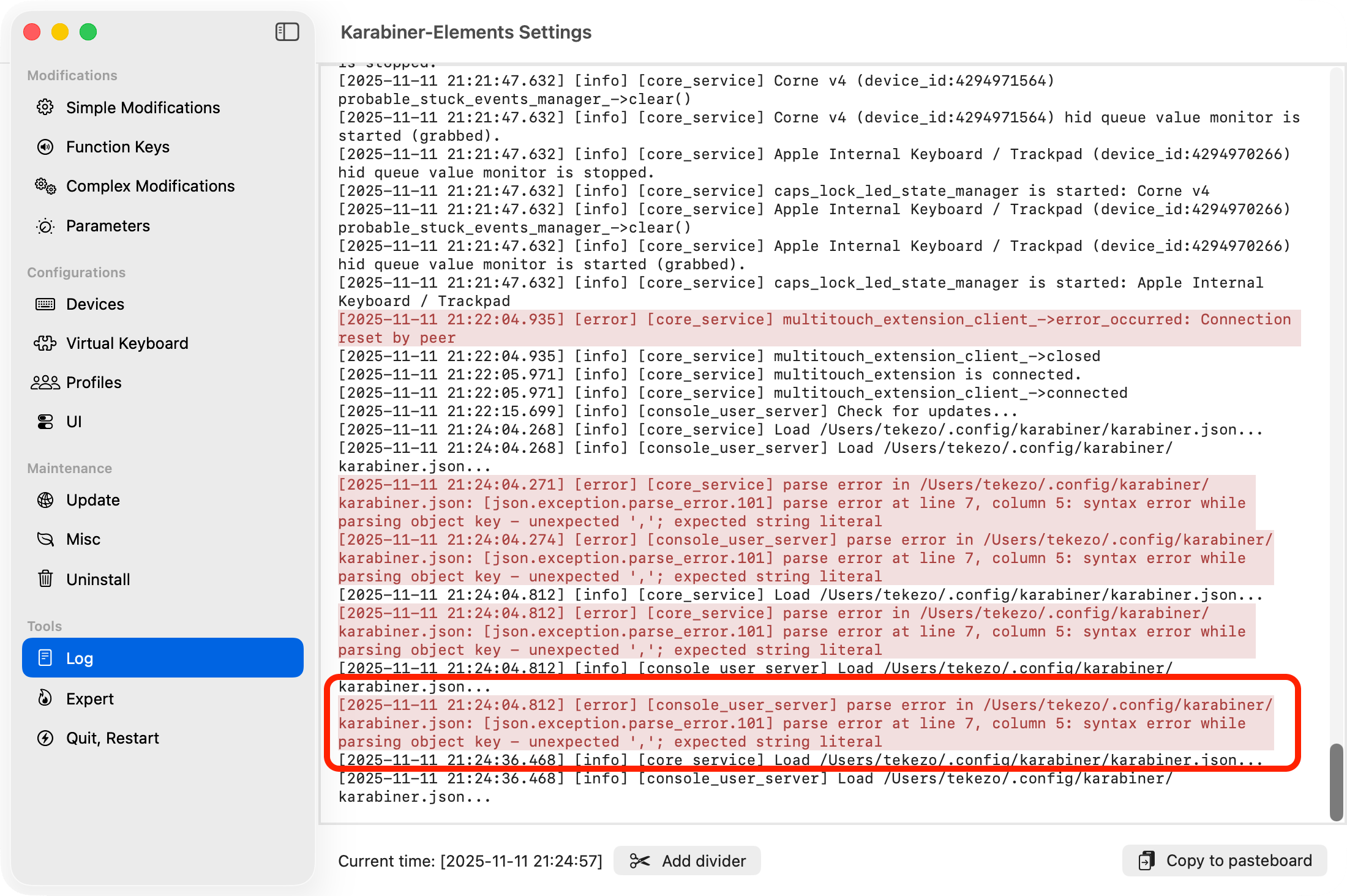Click the Parameters dial icon

tap(45, 226)
